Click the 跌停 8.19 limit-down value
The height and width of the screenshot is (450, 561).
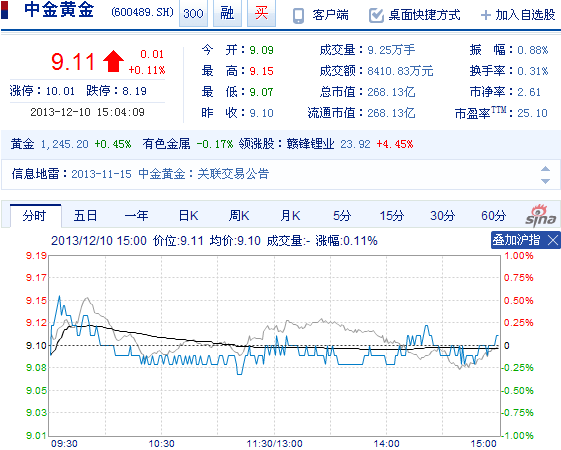coord(135,91)
